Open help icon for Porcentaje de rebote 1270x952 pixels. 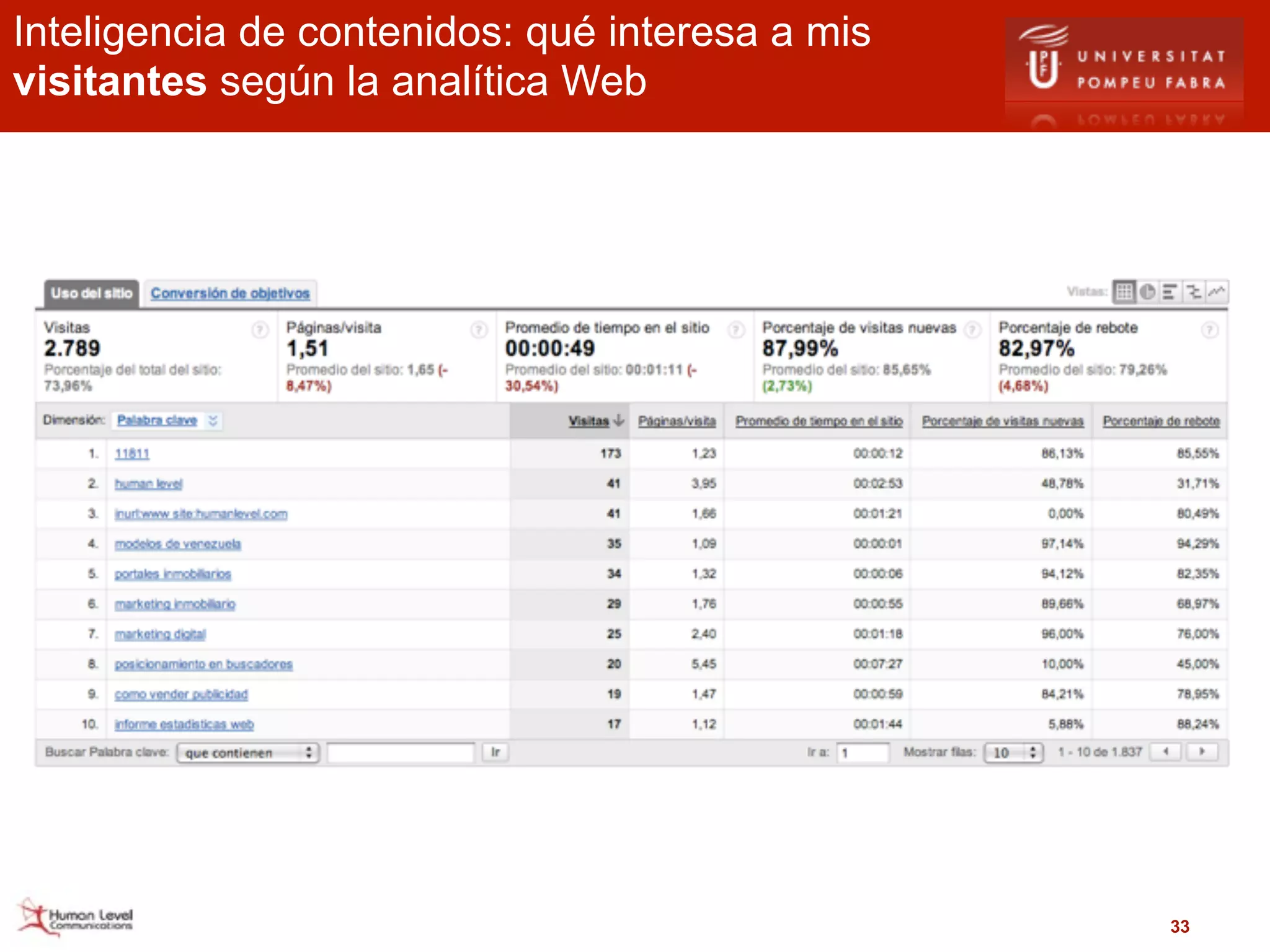[x=1209, y=330]
